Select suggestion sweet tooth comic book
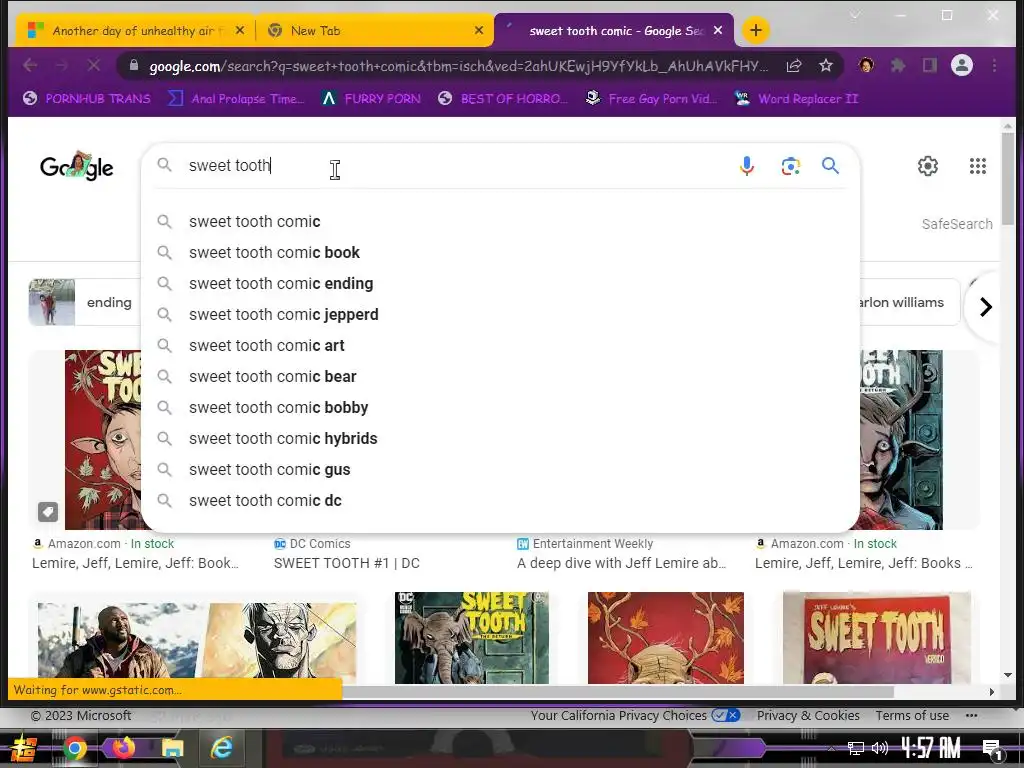This screenshot has height=768, width=1024. [x=500, y=253]
